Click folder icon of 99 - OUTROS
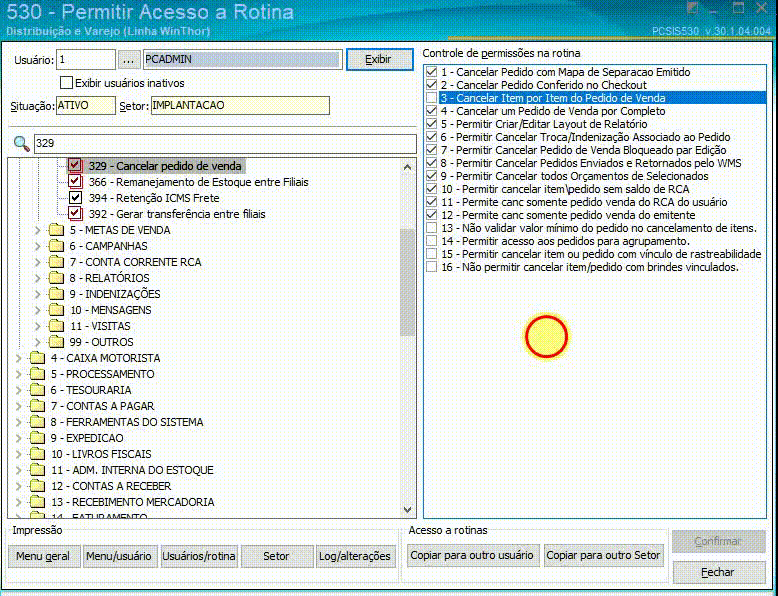778x596 pixels. tap(57, 342)
